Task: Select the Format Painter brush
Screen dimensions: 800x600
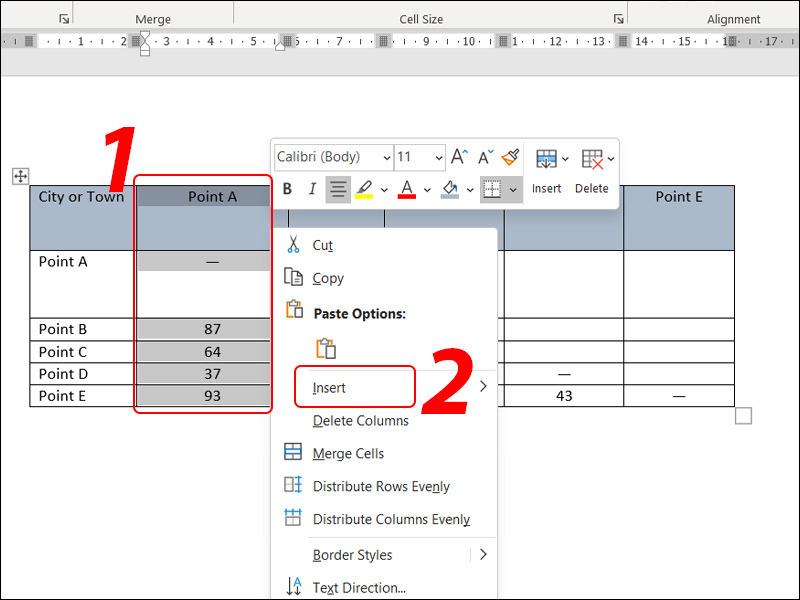Action: [x=510, y=157]
